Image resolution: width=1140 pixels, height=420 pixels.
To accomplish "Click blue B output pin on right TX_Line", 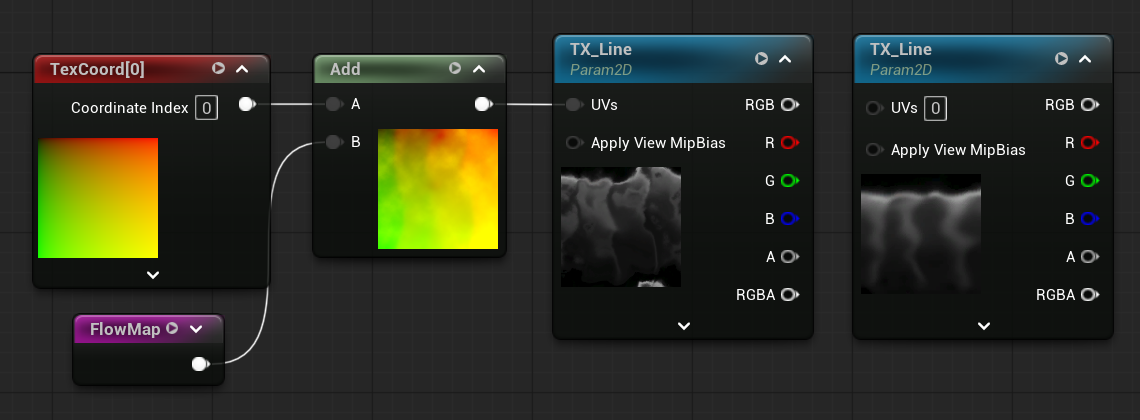I will tap(1089, 219).
